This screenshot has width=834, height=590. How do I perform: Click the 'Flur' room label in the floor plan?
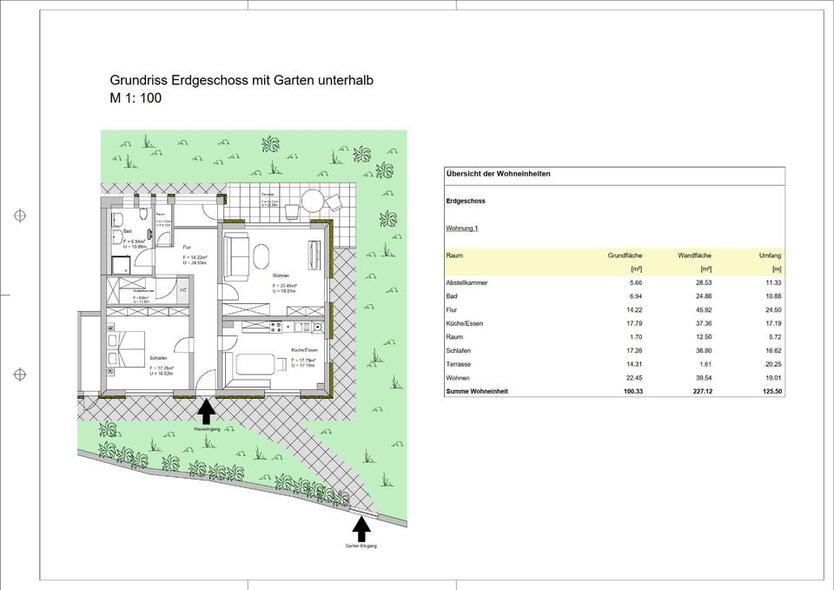point(186,247)
